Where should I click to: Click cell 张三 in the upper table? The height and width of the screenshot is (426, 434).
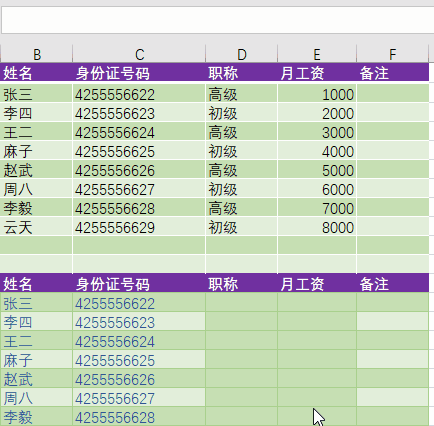tap(36, 93)
